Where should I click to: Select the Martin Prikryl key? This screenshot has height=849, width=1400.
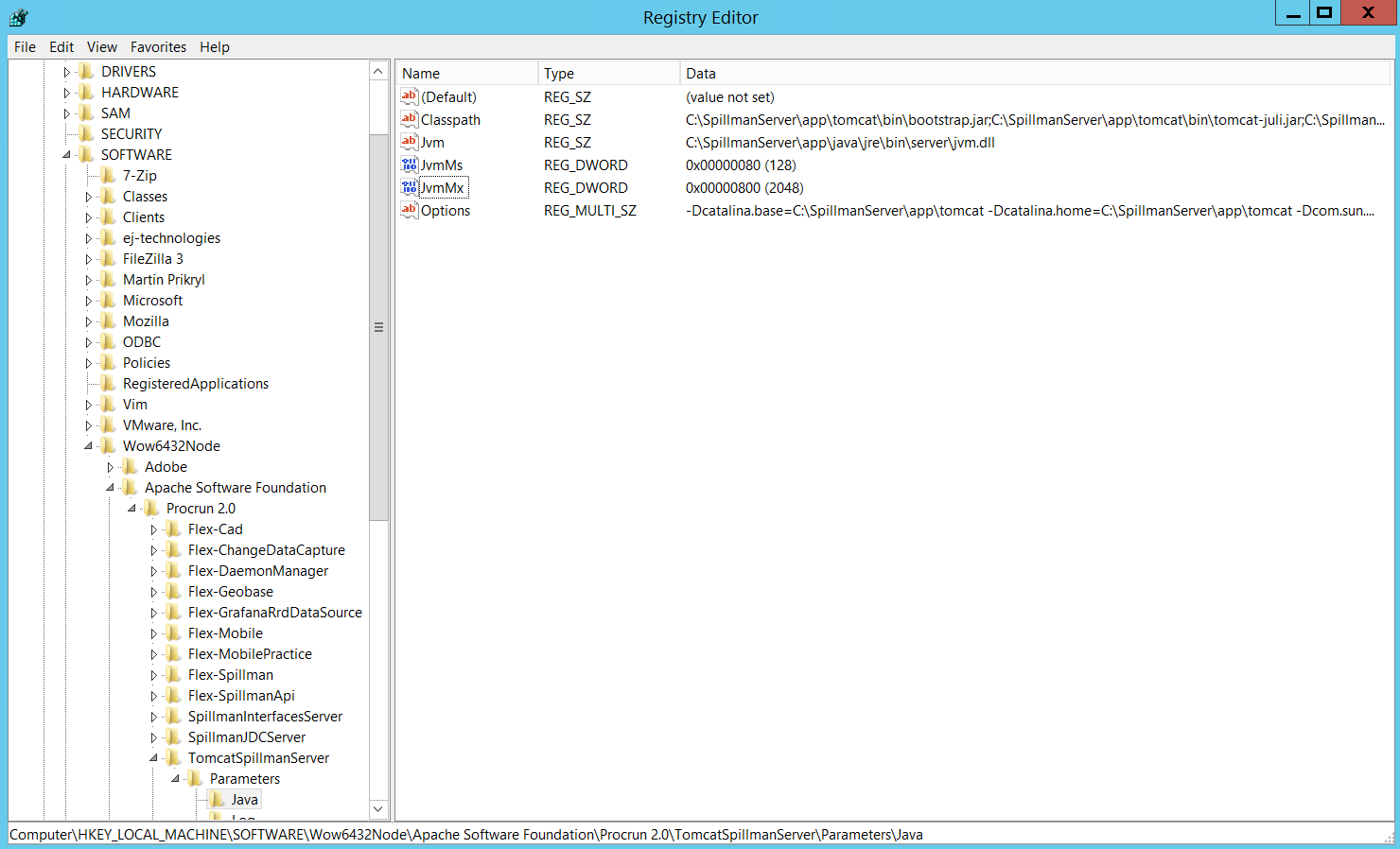[164, 280]
